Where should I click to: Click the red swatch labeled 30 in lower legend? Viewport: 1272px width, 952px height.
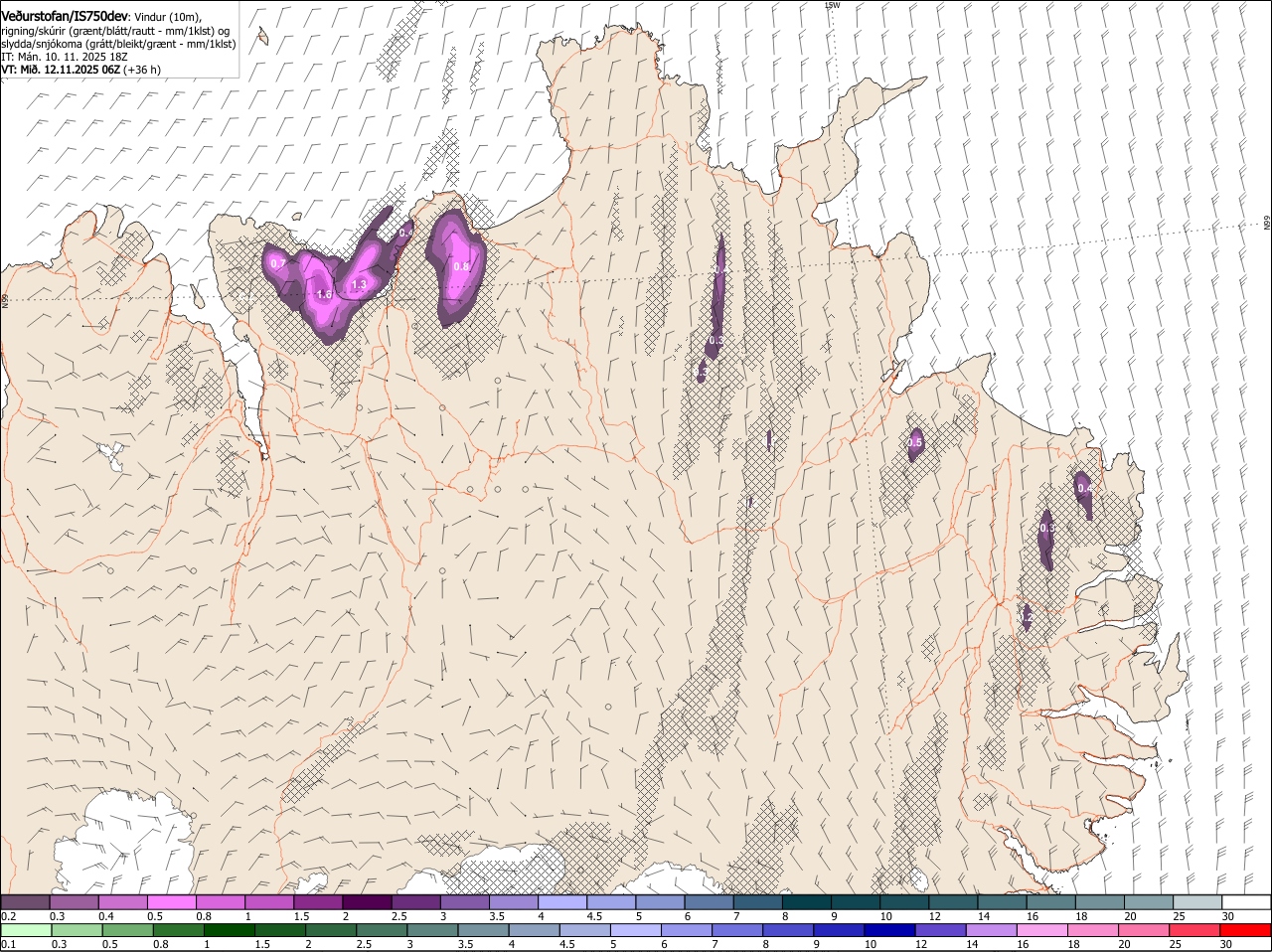[1245, 930]
